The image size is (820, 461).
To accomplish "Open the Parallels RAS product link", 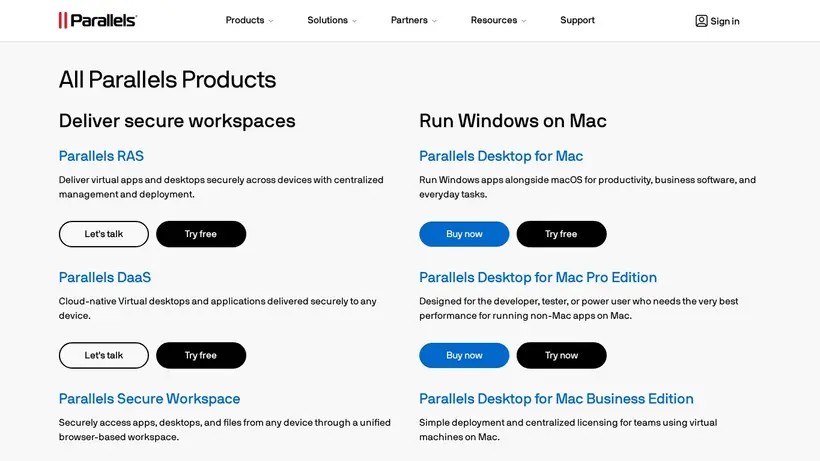I will coord(101,156).
